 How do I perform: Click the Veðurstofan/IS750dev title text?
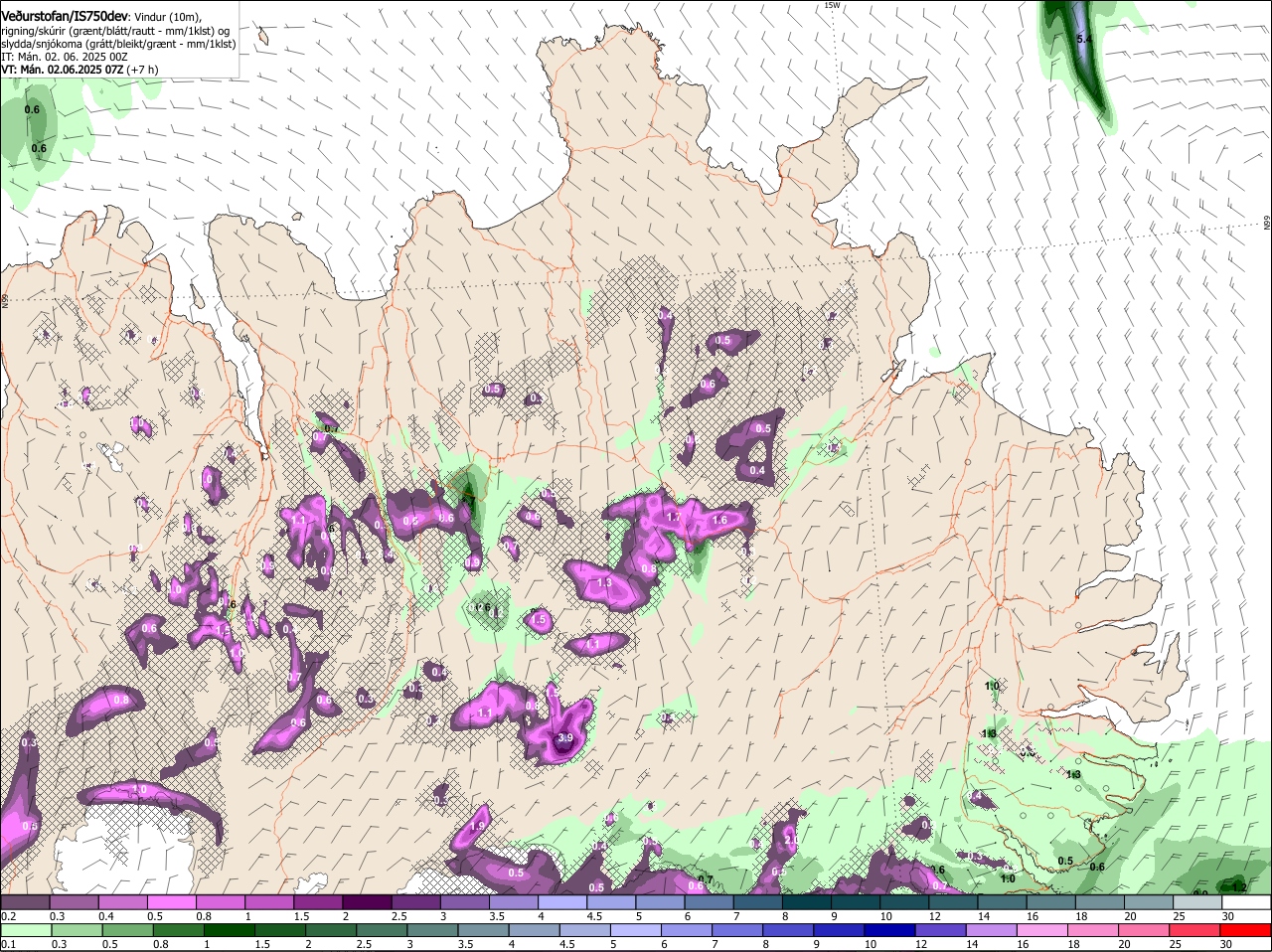[x=64, y=17]
